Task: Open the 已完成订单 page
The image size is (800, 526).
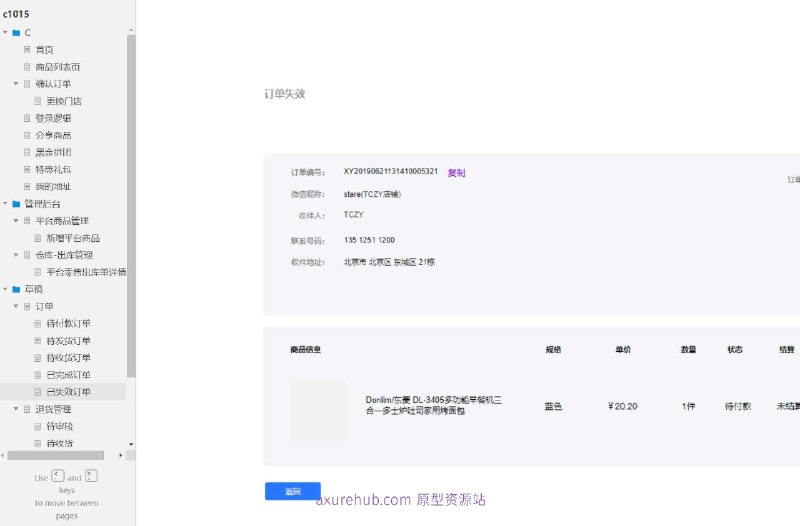Action: pyautogui.click(x=68, y=375)
